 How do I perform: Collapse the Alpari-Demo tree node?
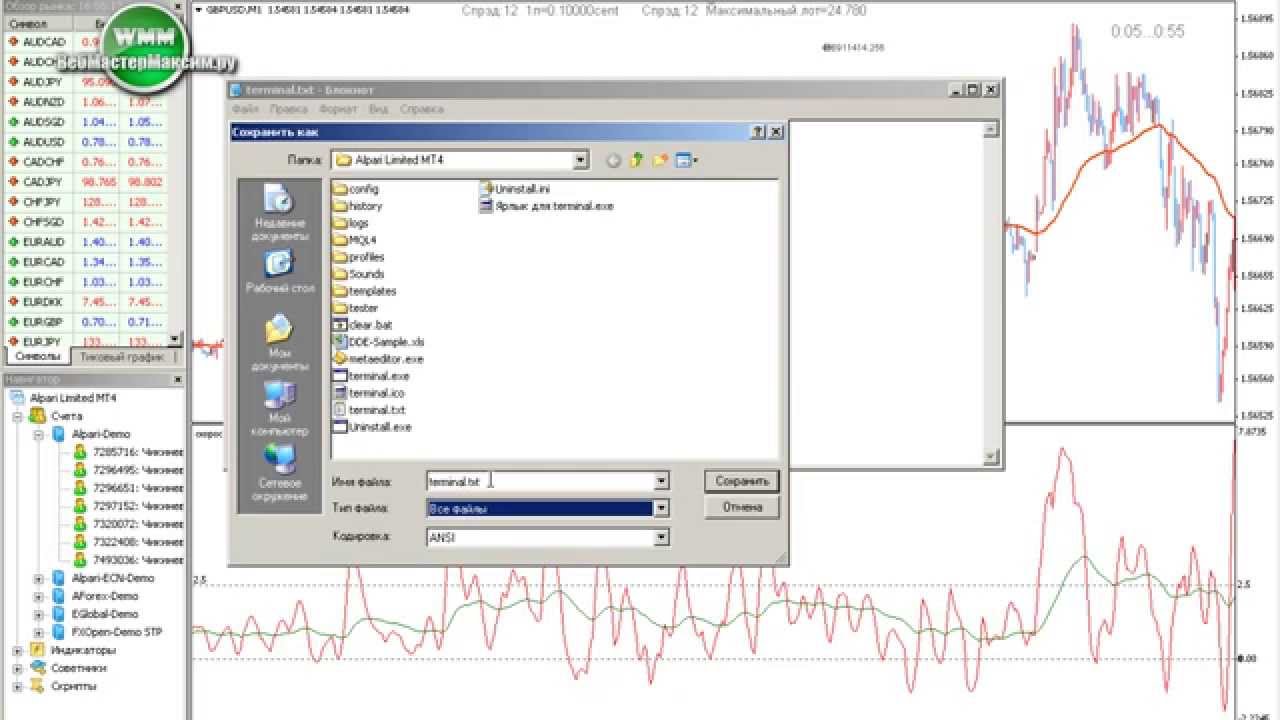(39, 434)
